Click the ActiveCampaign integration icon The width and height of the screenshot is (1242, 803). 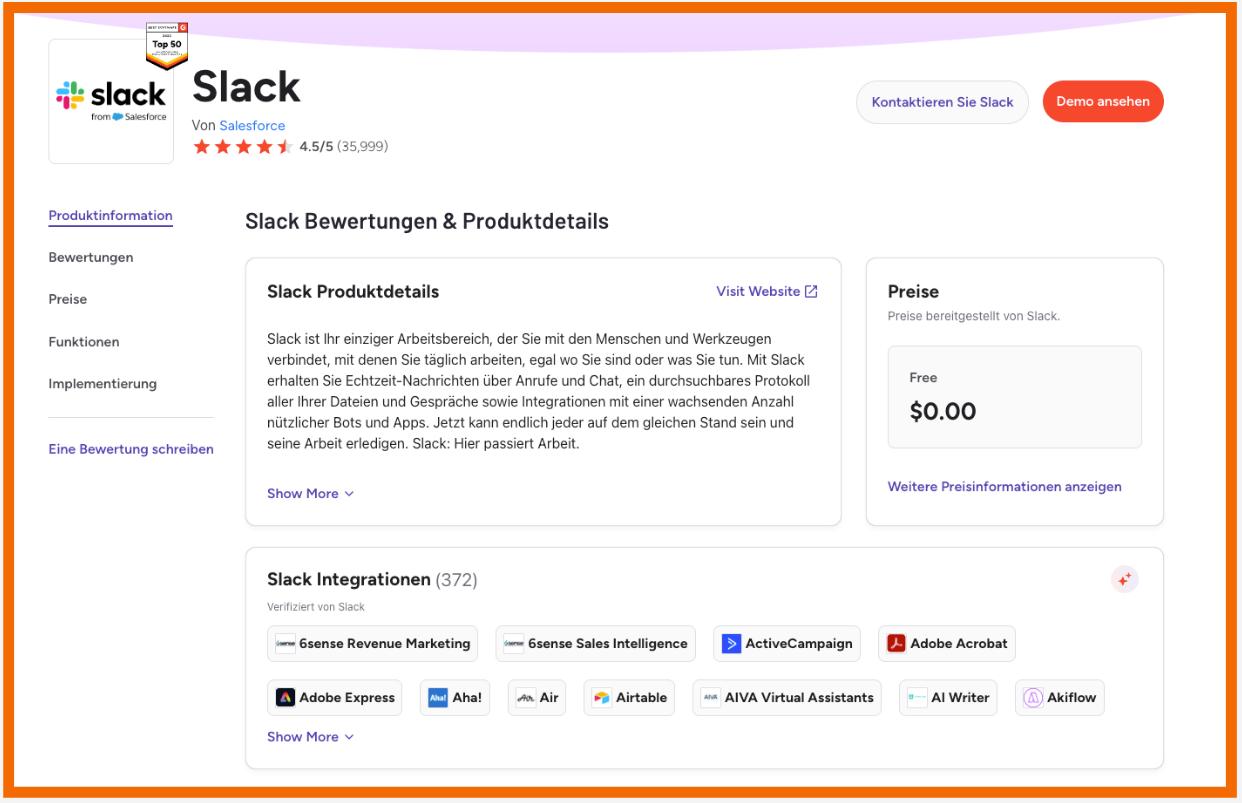732,644
